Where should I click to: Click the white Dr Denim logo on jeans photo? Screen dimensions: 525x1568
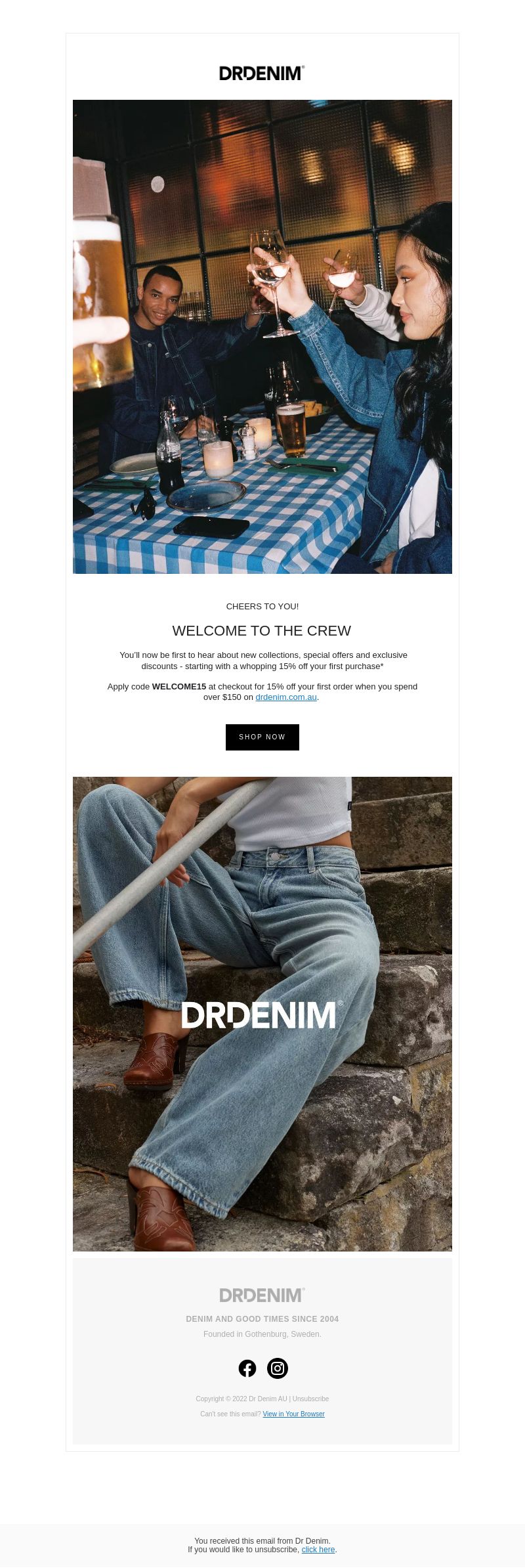262,1014
